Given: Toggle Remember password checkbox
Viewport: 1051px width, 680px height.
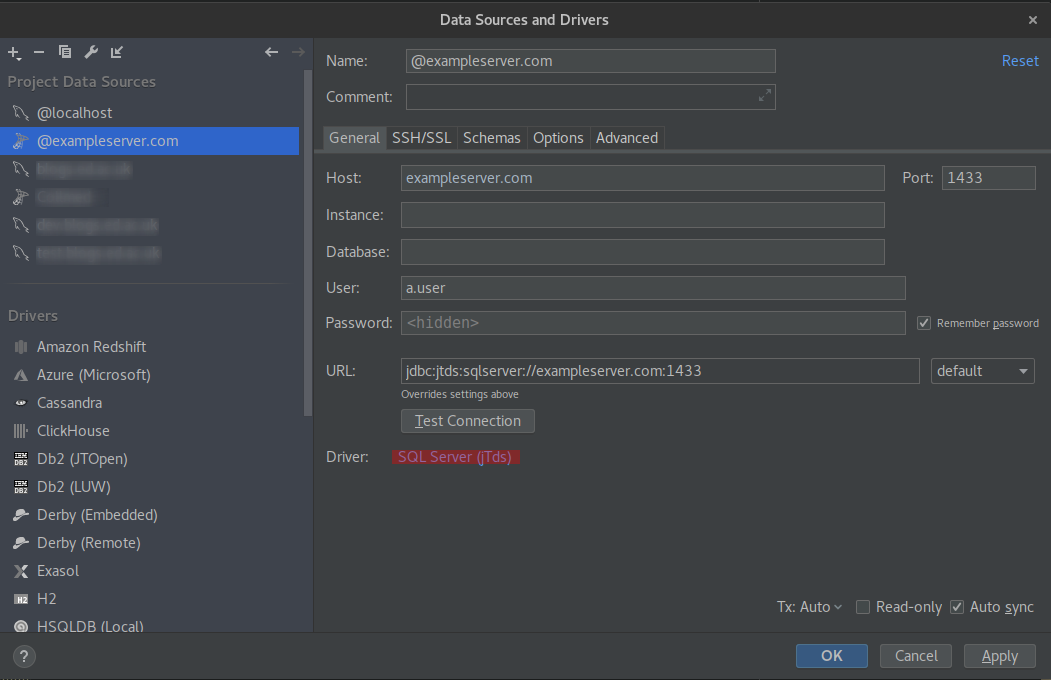Looking at the screenshot, I should [x=924, y=323].
